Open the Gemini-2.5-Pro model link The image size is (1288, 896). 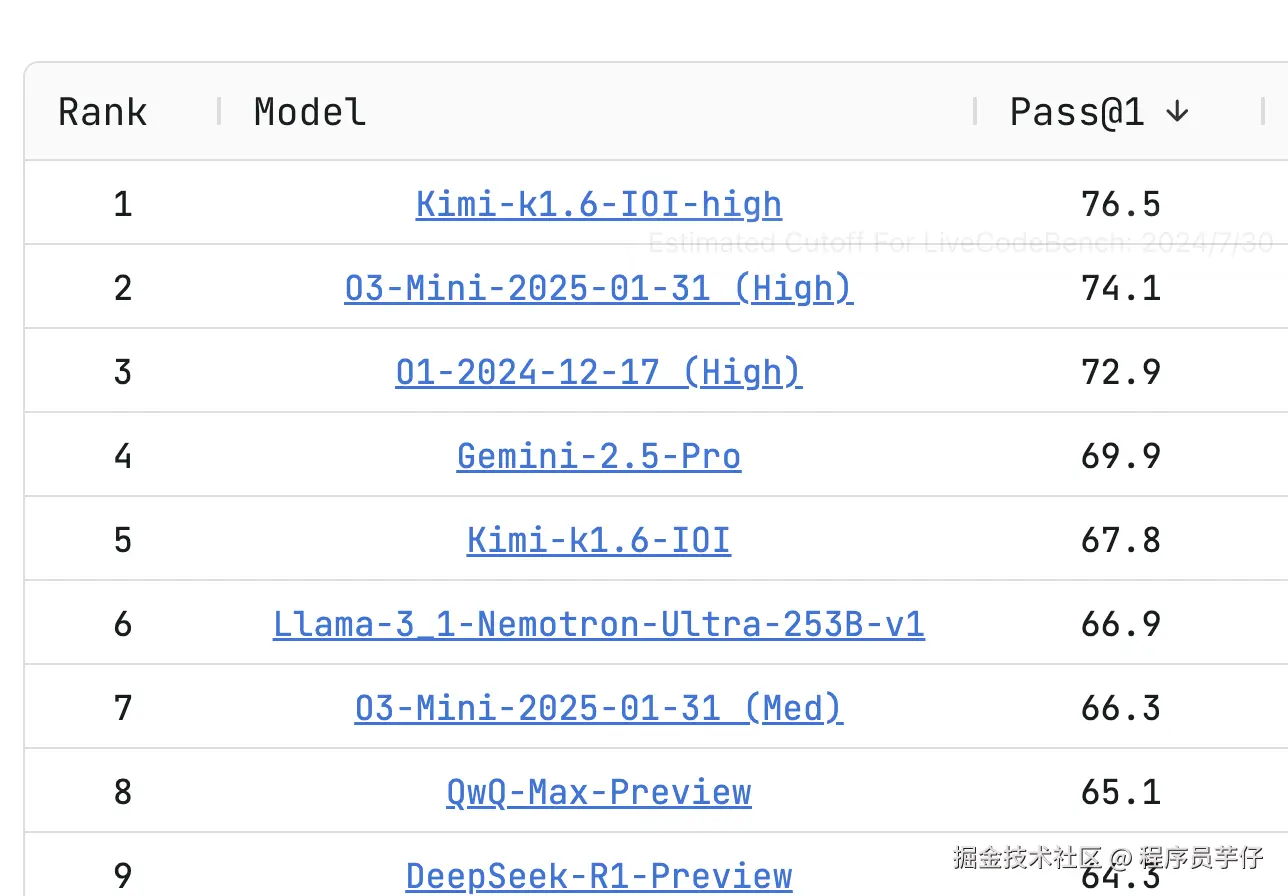coord(599,456)
